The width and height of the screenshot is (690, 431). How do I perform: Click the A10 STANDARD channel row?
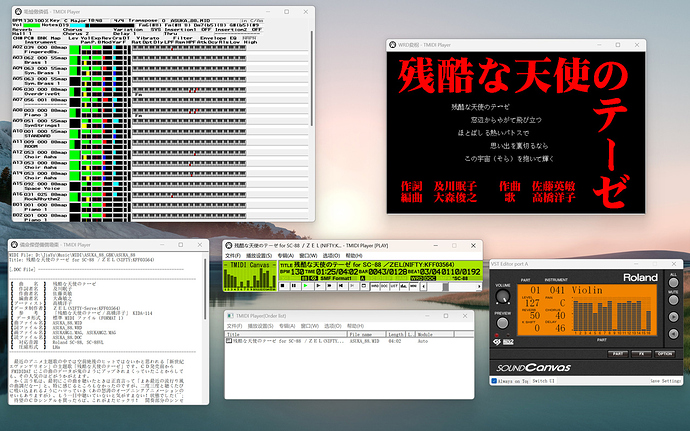click(x=161, y=133)
